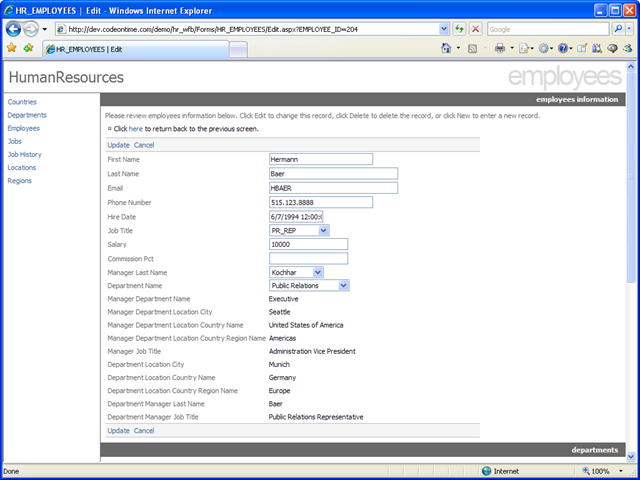The image size is (640, 480).
Task: Expand the address bar history dropdown
Action: 444,29
